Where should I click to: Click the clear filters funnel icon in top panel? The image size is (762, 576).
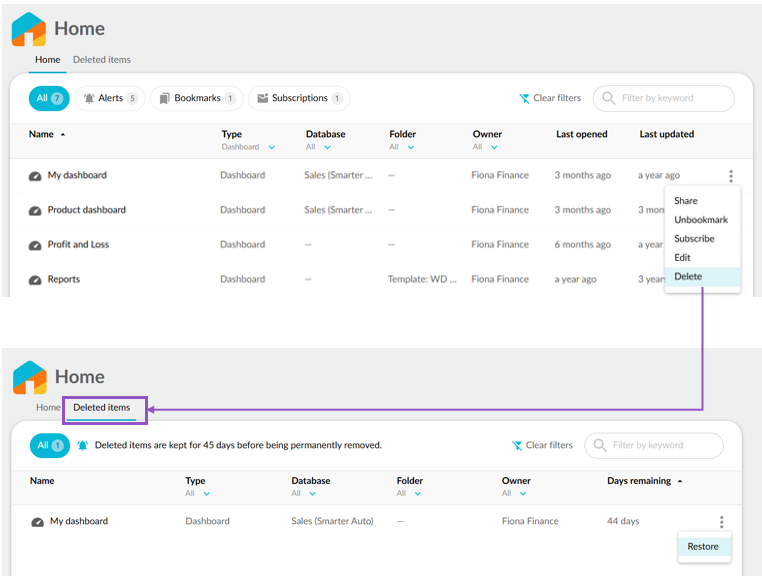click(x=524, y=98)
